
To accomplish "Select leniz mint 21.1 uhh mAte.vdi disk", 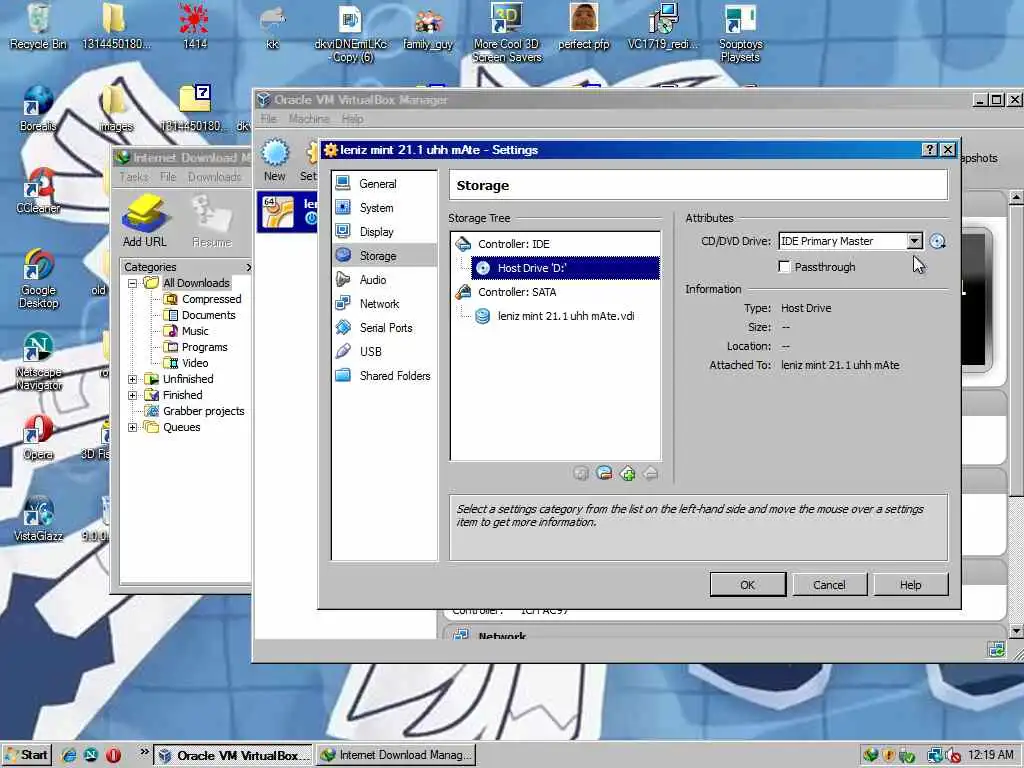I will tap(565, 316).
